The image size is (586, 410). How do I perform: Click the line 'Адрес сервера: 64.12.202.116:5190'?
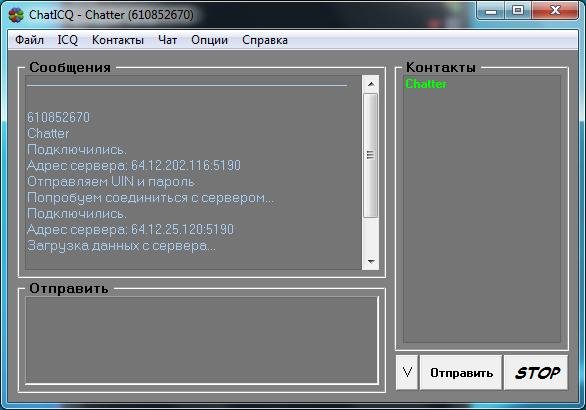click(134, 165)
